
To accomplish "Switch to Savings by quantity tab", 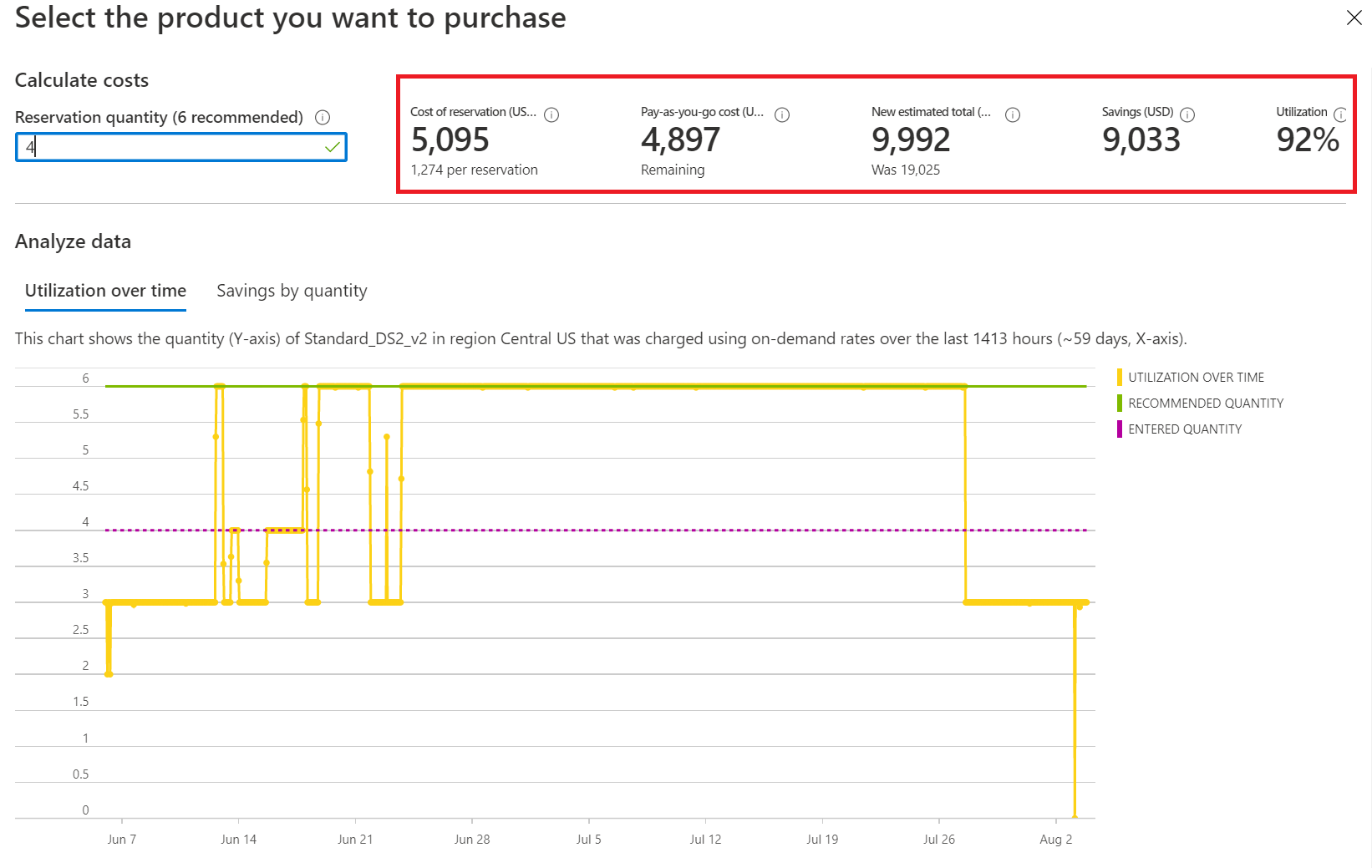I will (x=292, y=291).
